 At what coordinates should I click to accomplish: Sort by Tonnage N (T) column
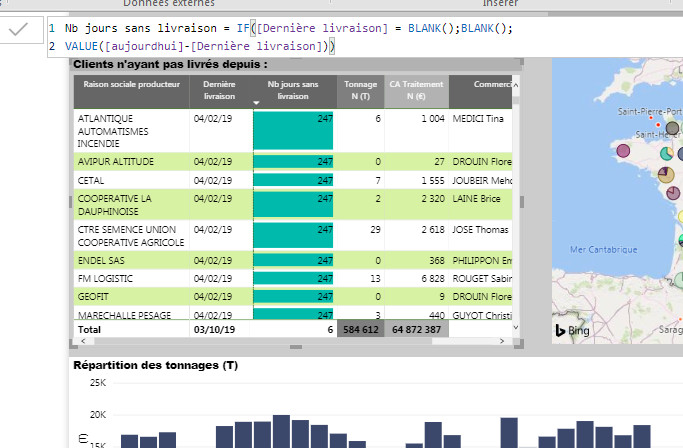click(361, 90)
